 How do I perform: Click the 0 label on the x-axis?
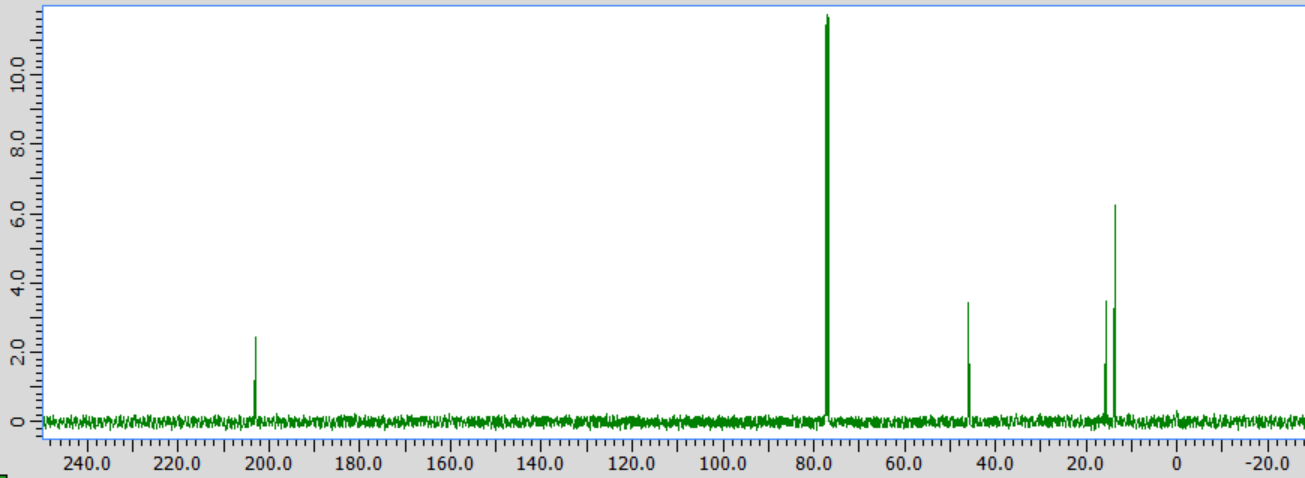(1176, 464)
